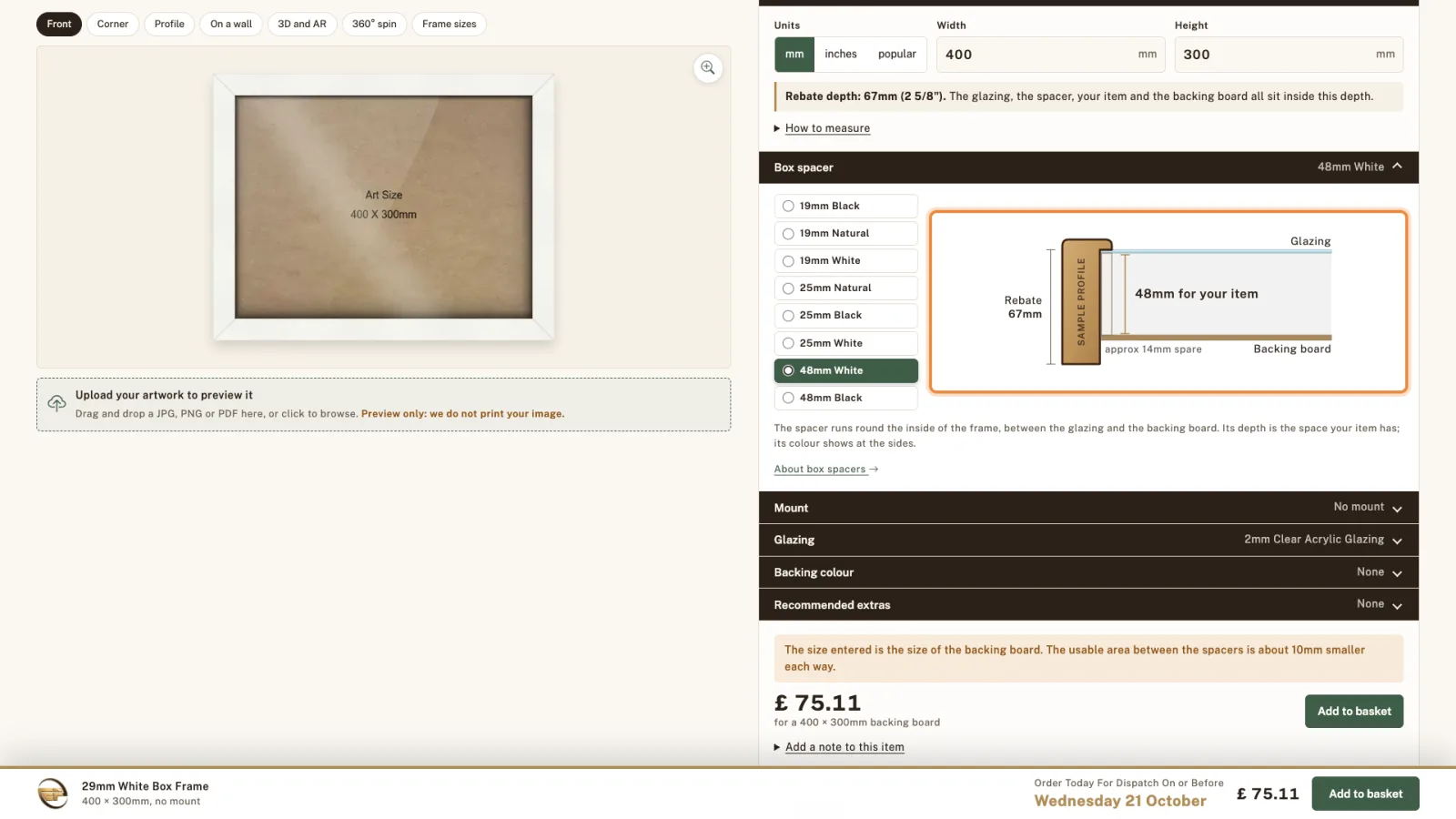Open the 3D and AR view
Screen dimensions: 1456x819
302,25
